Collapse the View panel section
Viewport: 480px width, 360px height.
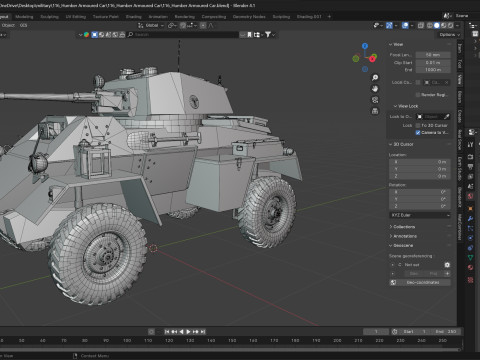coord(396,44)
